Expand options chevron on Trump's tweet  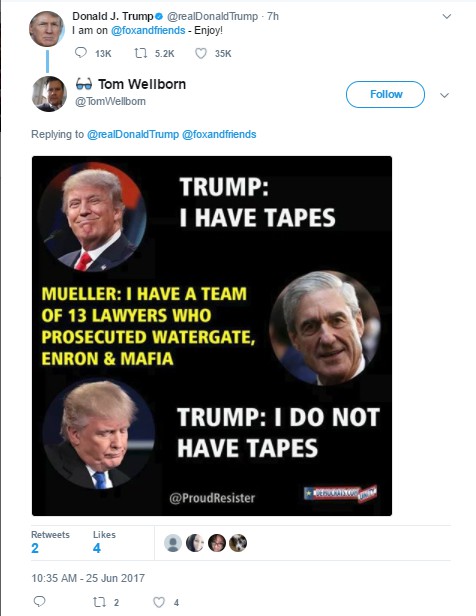point(447,16)
